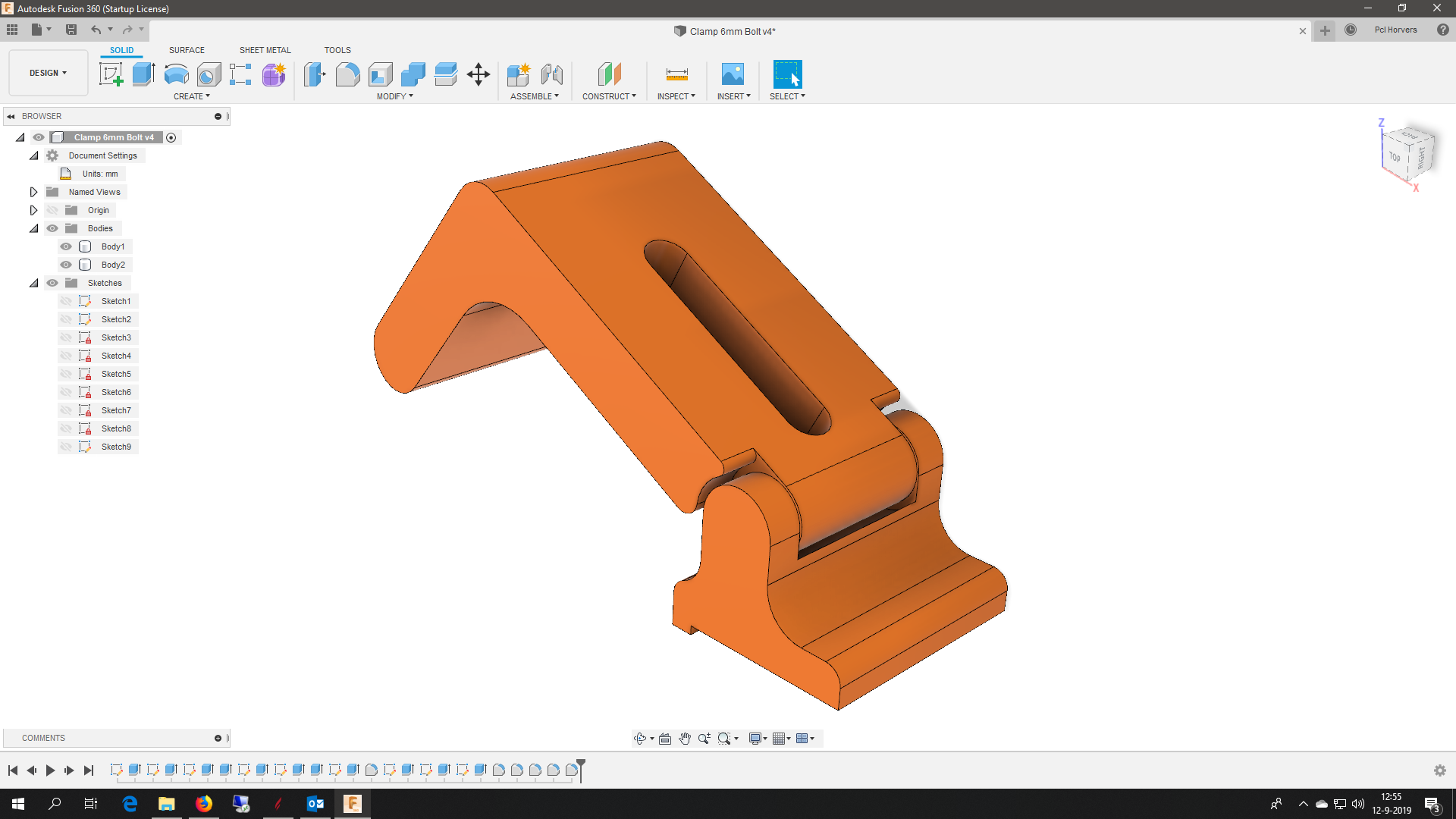The width and height of the screenshot is (1456, 819).
Task: Jump to end of timeline
Action: point(89,770)
